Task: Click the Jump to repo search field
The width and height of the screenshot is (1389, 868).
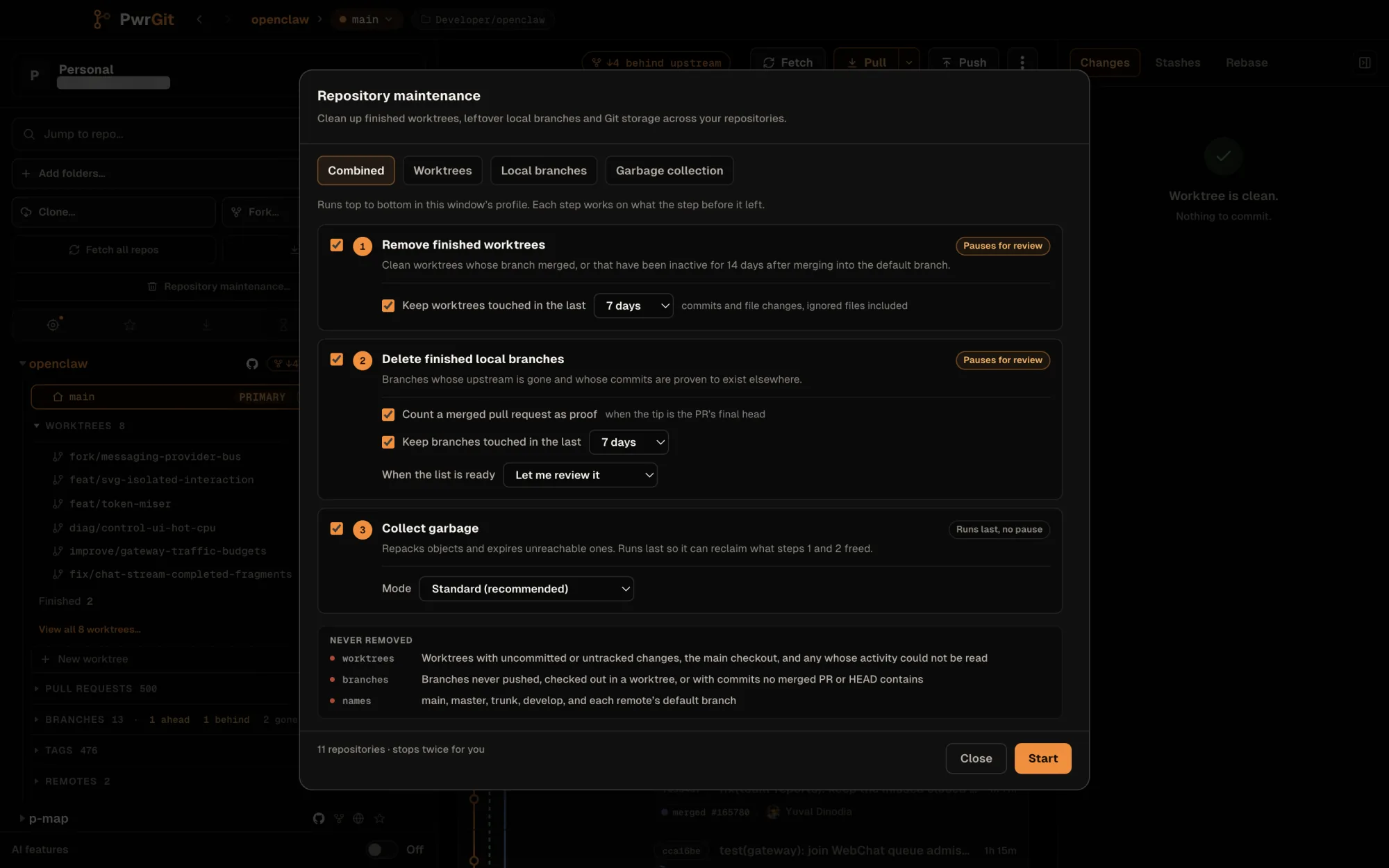Action: 155,134
